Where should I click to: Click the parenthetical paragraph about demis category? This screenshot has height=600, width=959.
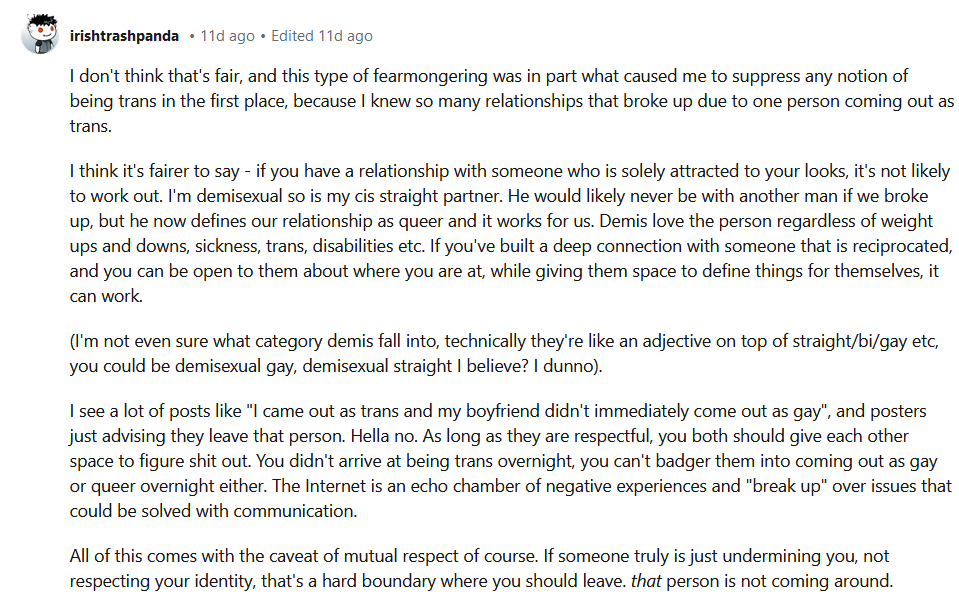click(x=504, y=353)
